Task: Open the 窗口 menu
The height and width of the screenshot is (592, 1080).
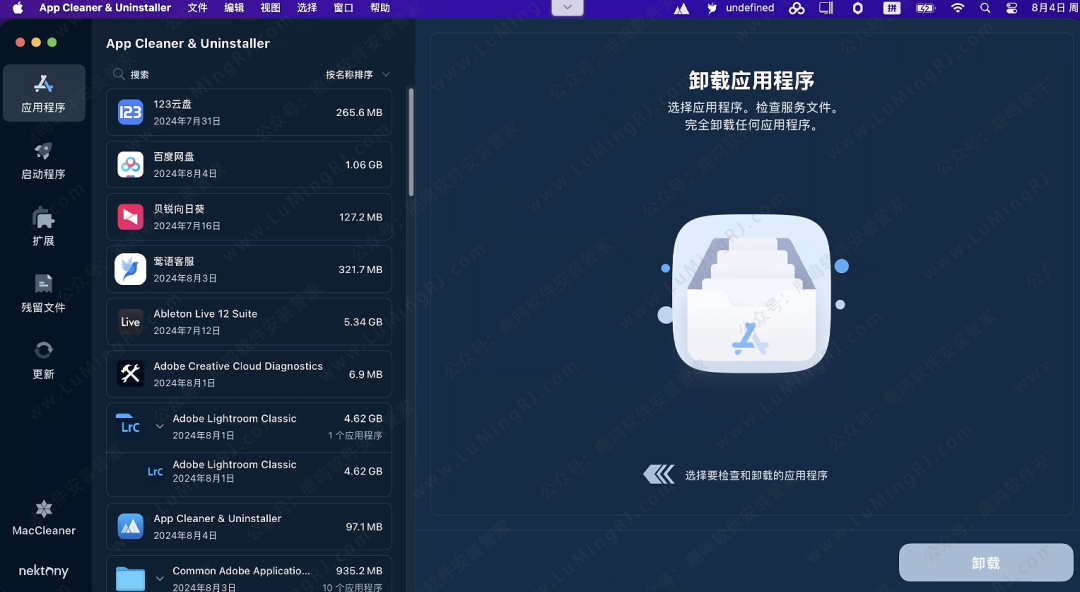Action: tap(343, 8)
